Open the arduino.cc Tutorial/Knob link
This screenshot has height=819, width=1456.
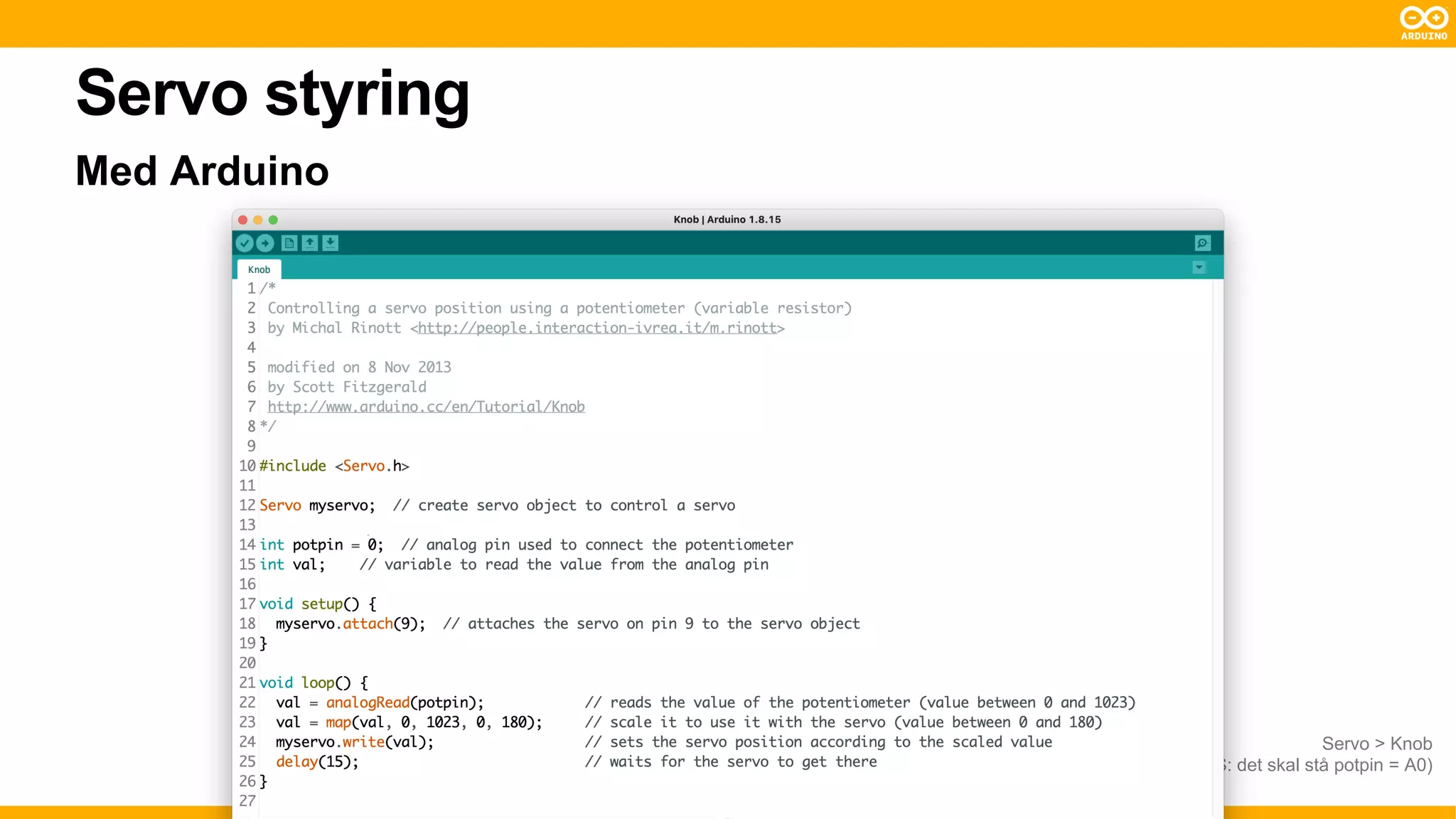tap(426, 407)
